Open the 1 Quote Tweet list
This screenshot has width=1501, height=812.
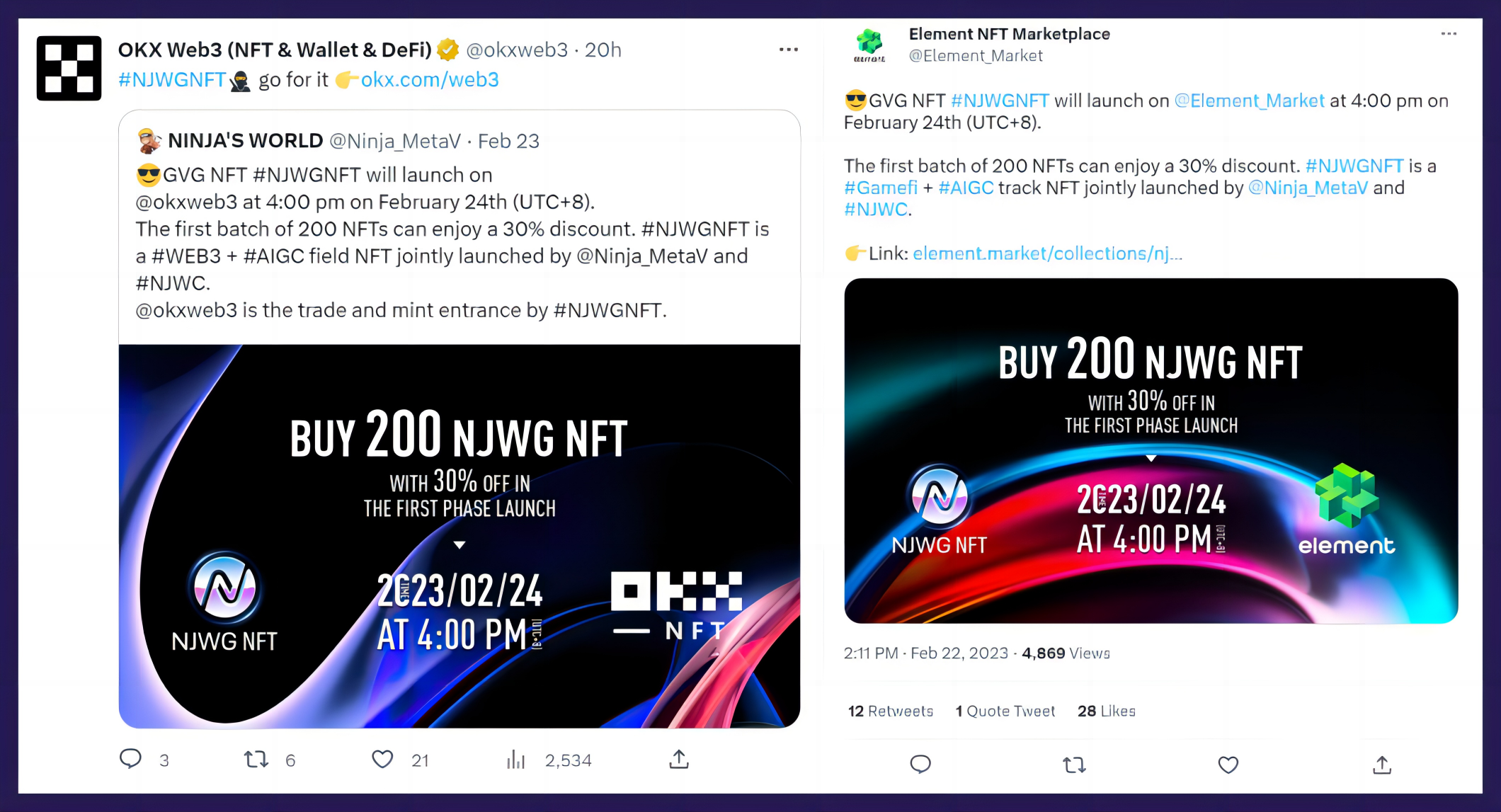click(x=1005, y=711)
